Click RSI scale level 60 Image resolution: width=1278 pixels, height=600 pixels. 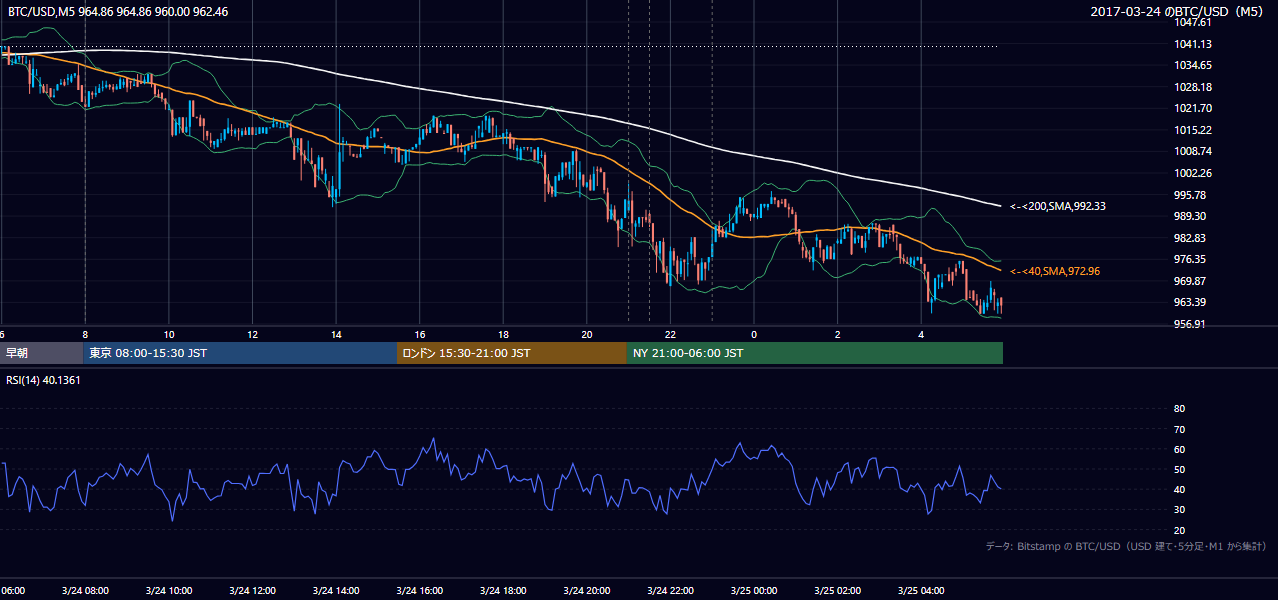point(1179,449)
